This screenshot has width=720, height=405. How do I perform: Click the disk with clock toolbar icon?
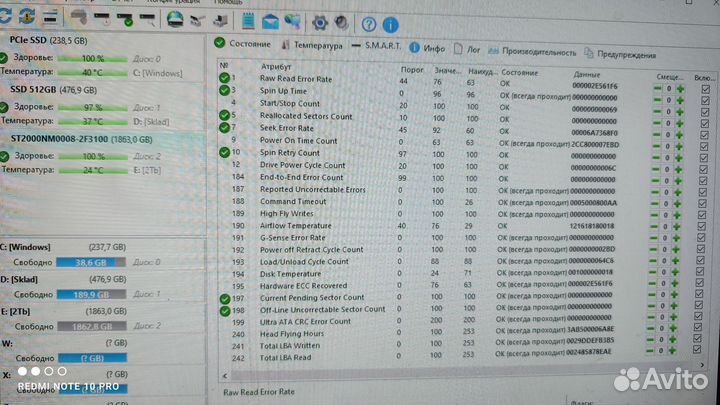pos(101,18)
